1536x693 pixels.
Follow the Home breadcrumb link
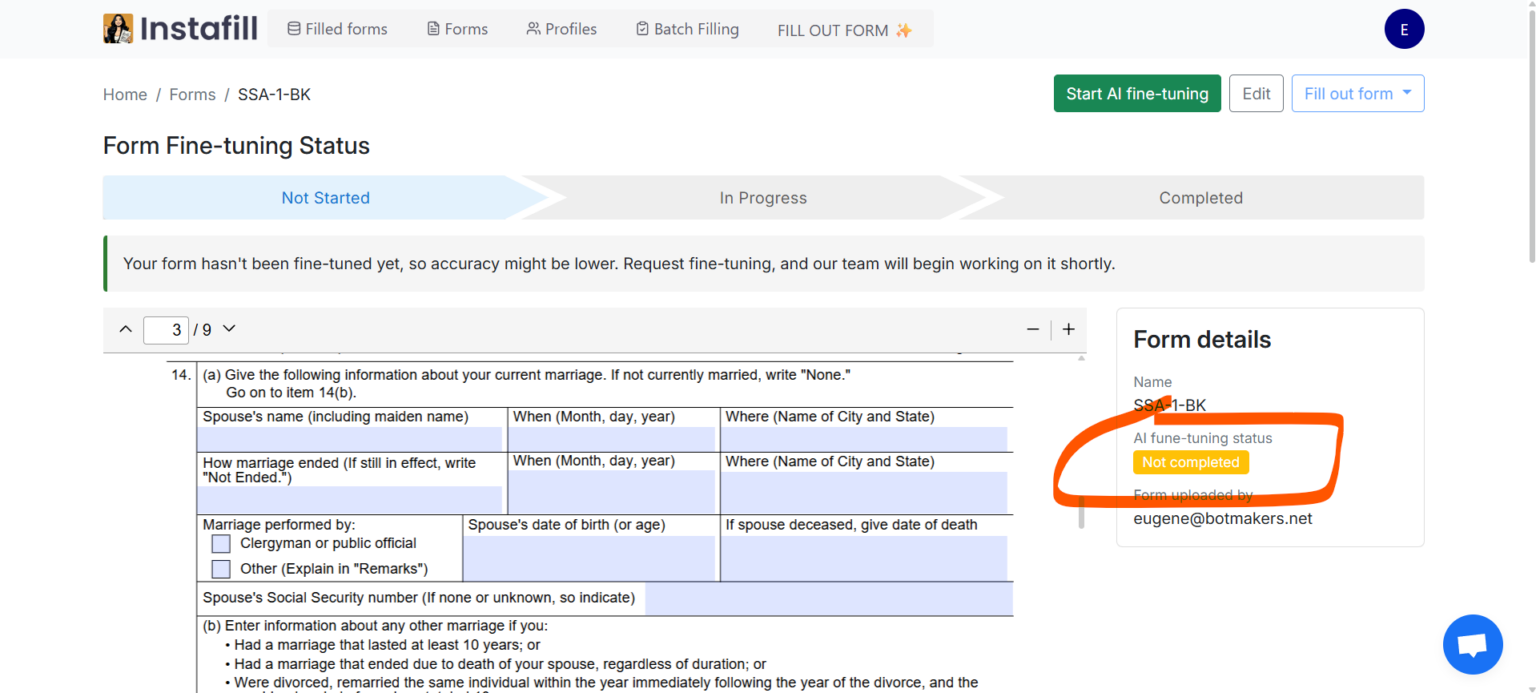tap(125, 94)
